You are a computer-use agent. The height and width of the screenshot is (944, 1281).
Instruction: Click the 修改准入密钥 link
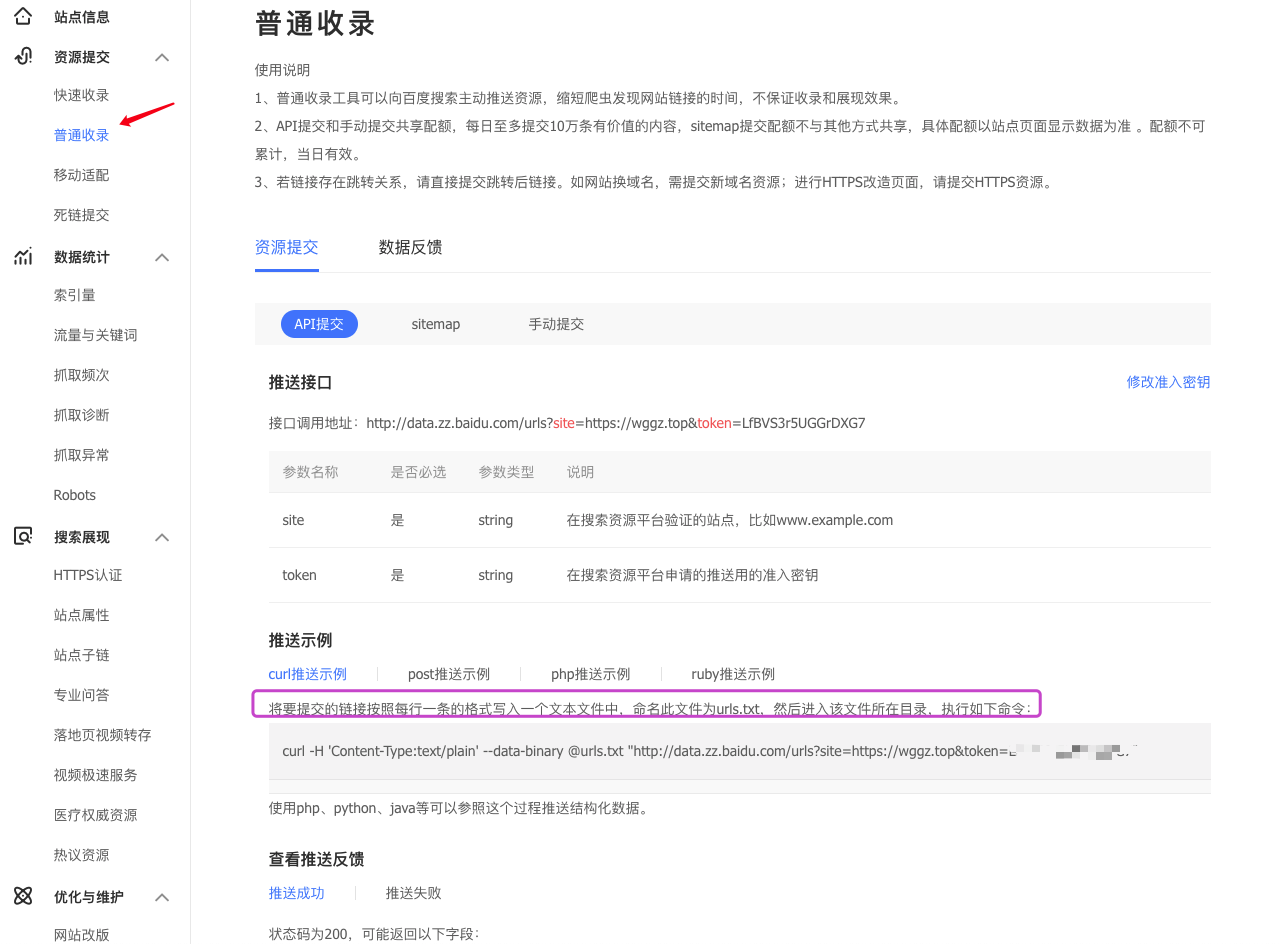click(x=1168, y=382)
